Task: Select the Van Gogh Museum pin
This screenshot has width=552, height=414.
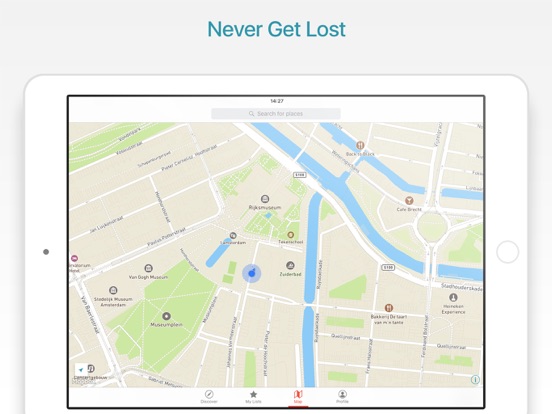Action: tap(149, 269)
